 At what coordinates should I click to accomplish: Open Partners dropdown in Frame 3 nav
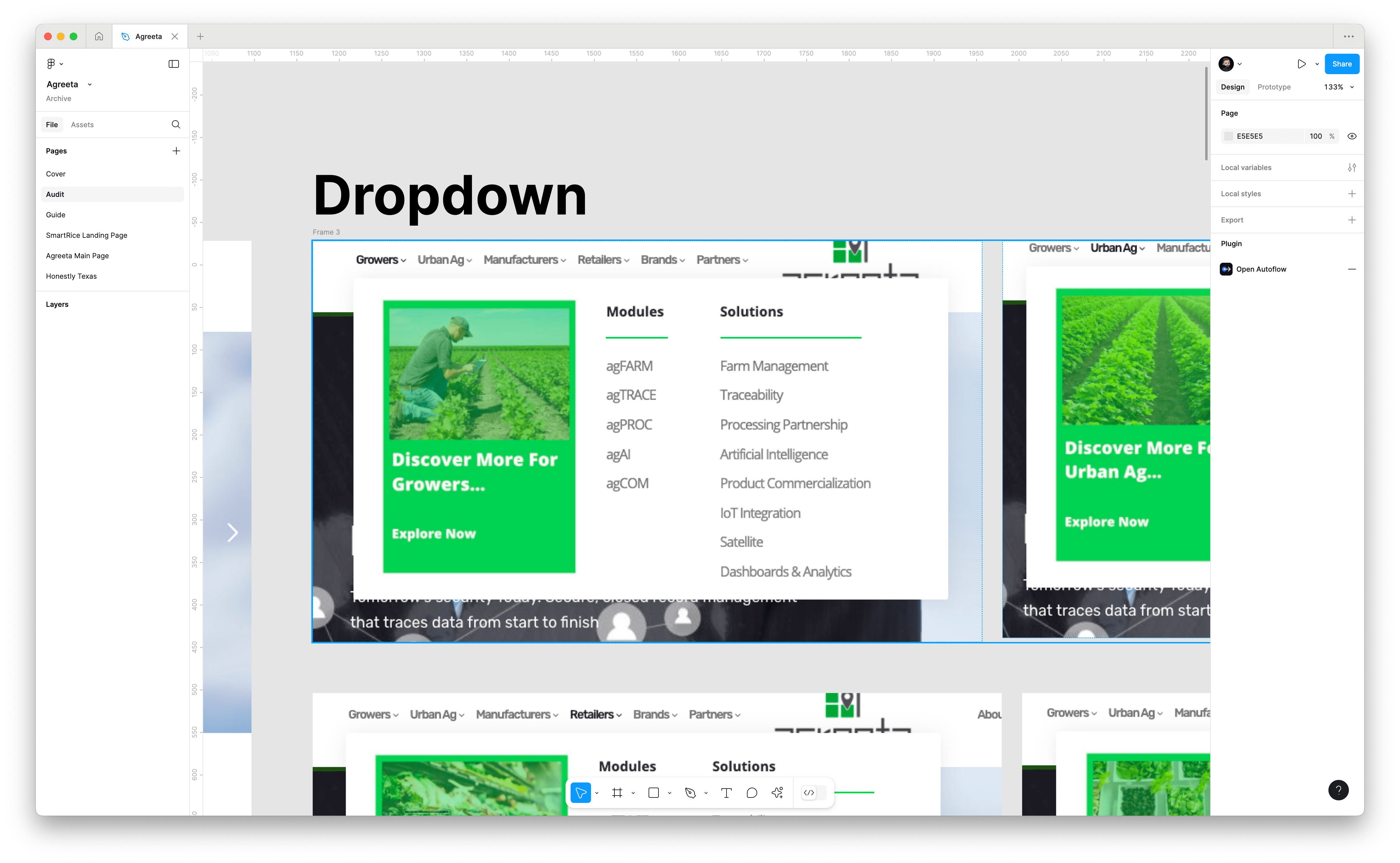click(722, 260)
